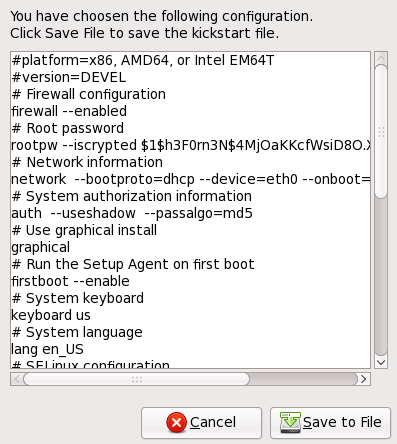Click the vertical scrollbar thumb

[x=381, y=132]
